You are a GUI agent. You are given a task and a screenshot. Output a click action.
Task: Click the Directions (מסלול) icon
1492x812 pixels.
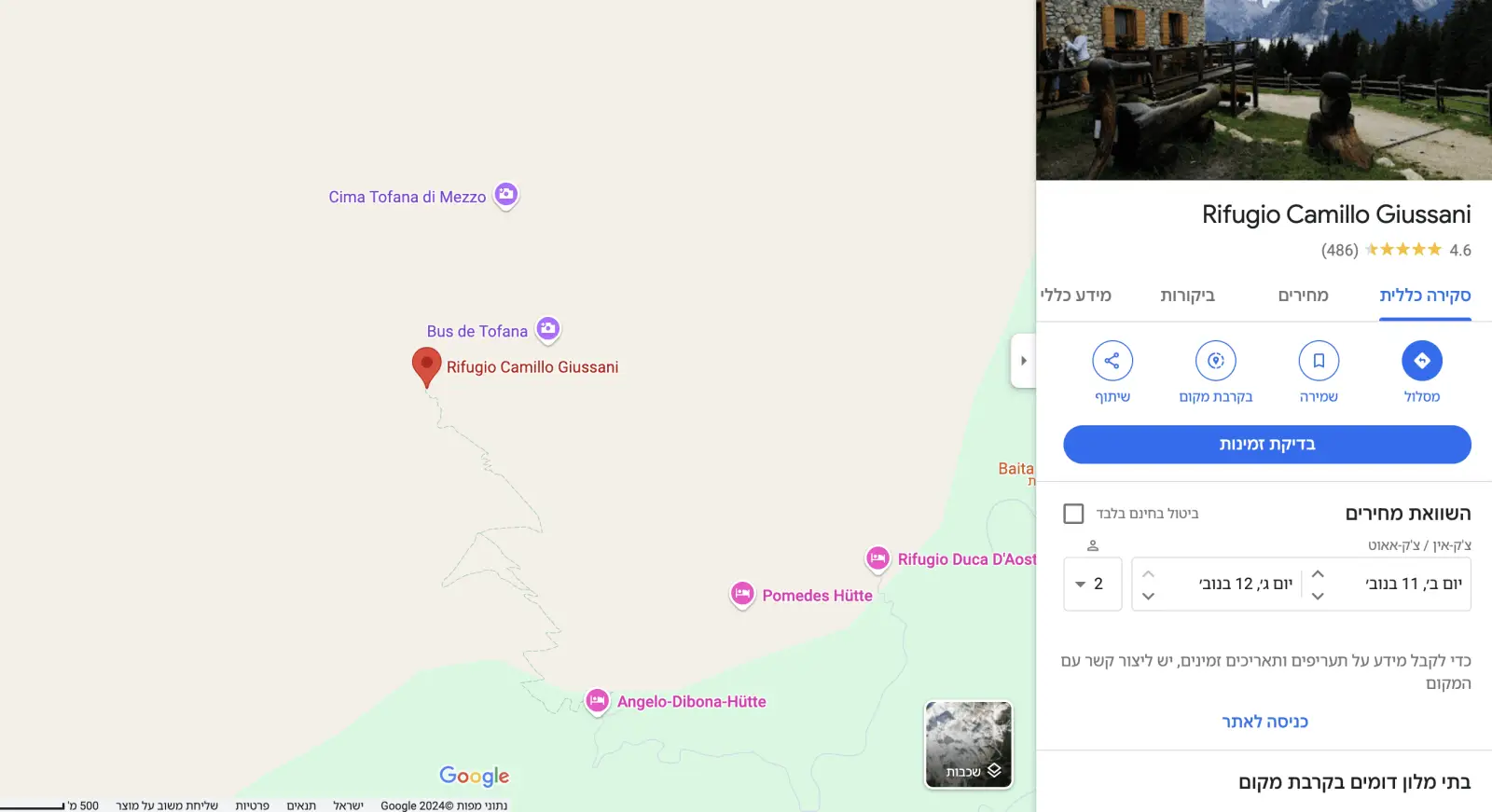tap(1421, 361)
